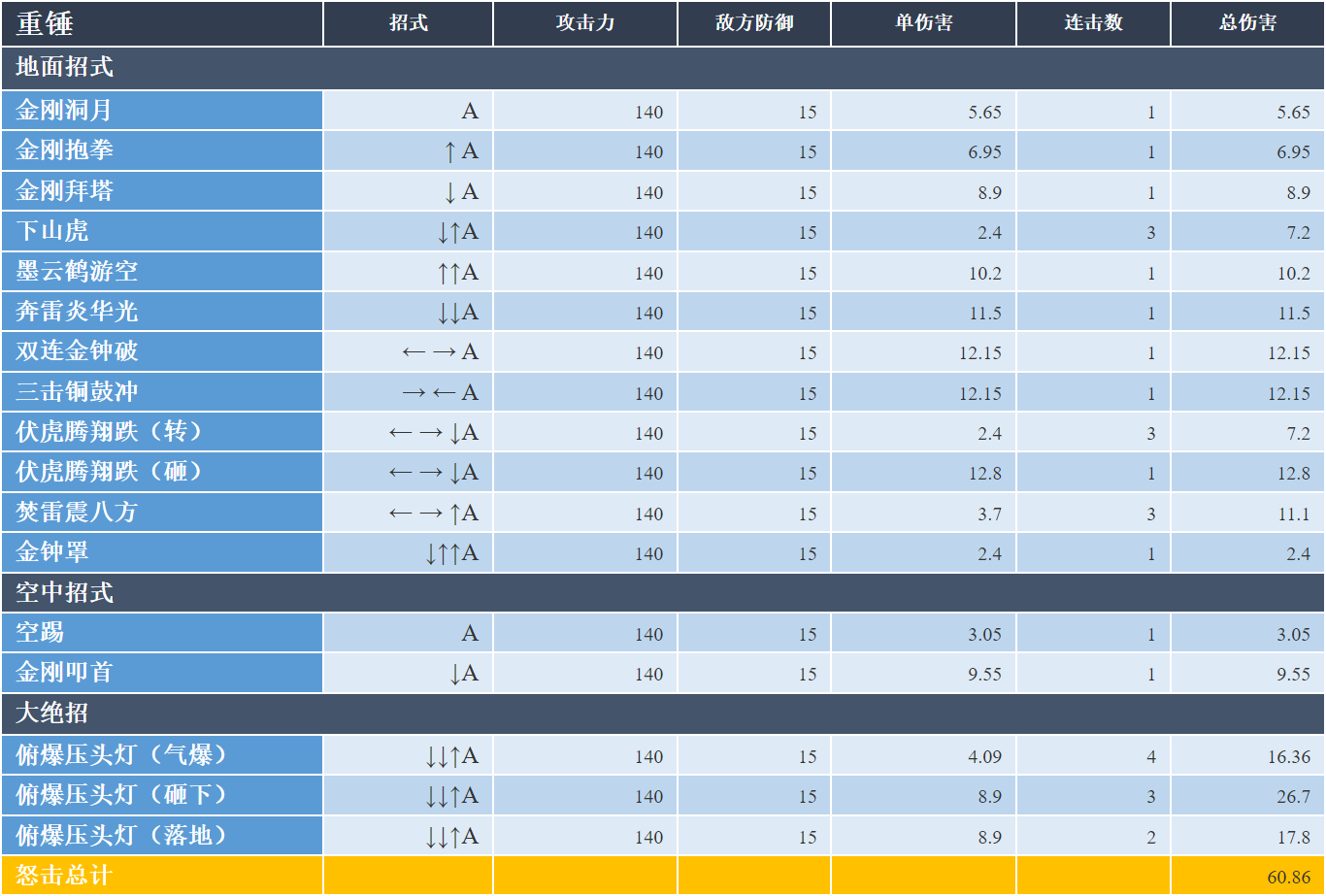Viewport: 1326px width, 896px height.
Task: Select the 伏虎腾翔跌（砸） row label
Action: [x=162, y=473]
